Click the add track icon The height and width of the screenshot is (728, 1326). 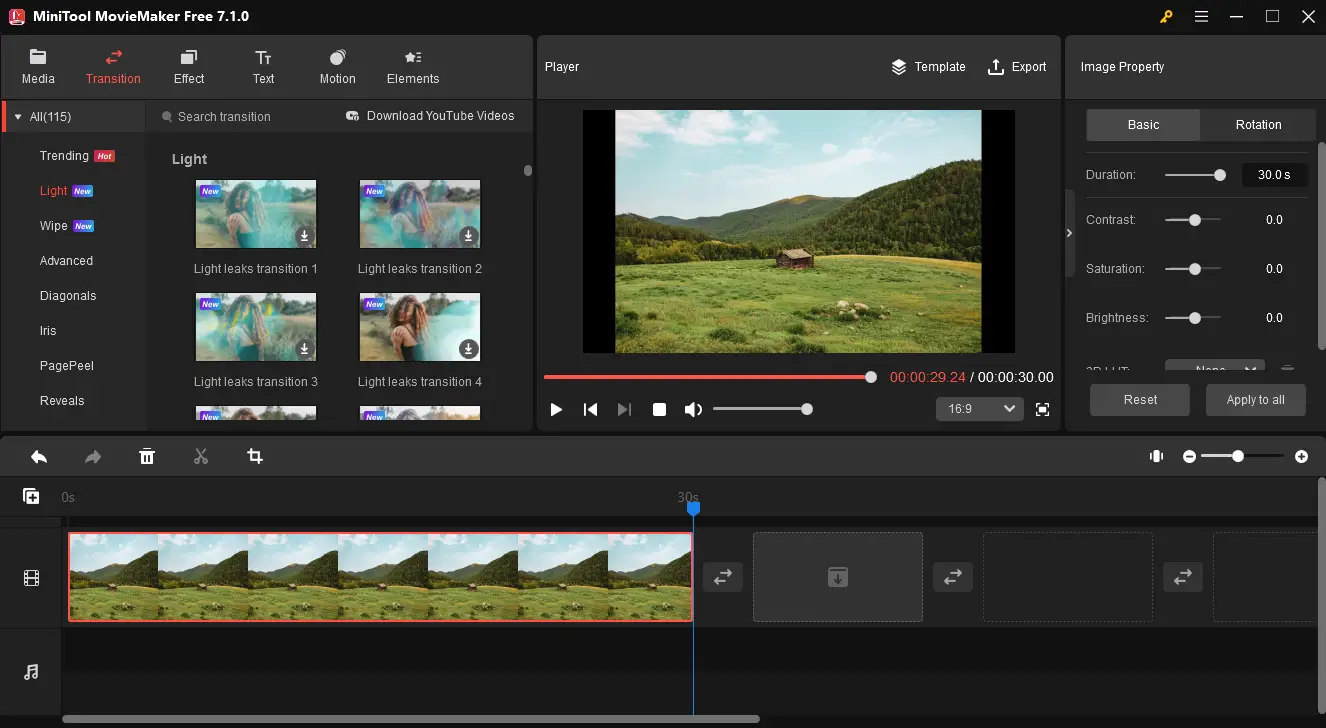pos(31,496)
